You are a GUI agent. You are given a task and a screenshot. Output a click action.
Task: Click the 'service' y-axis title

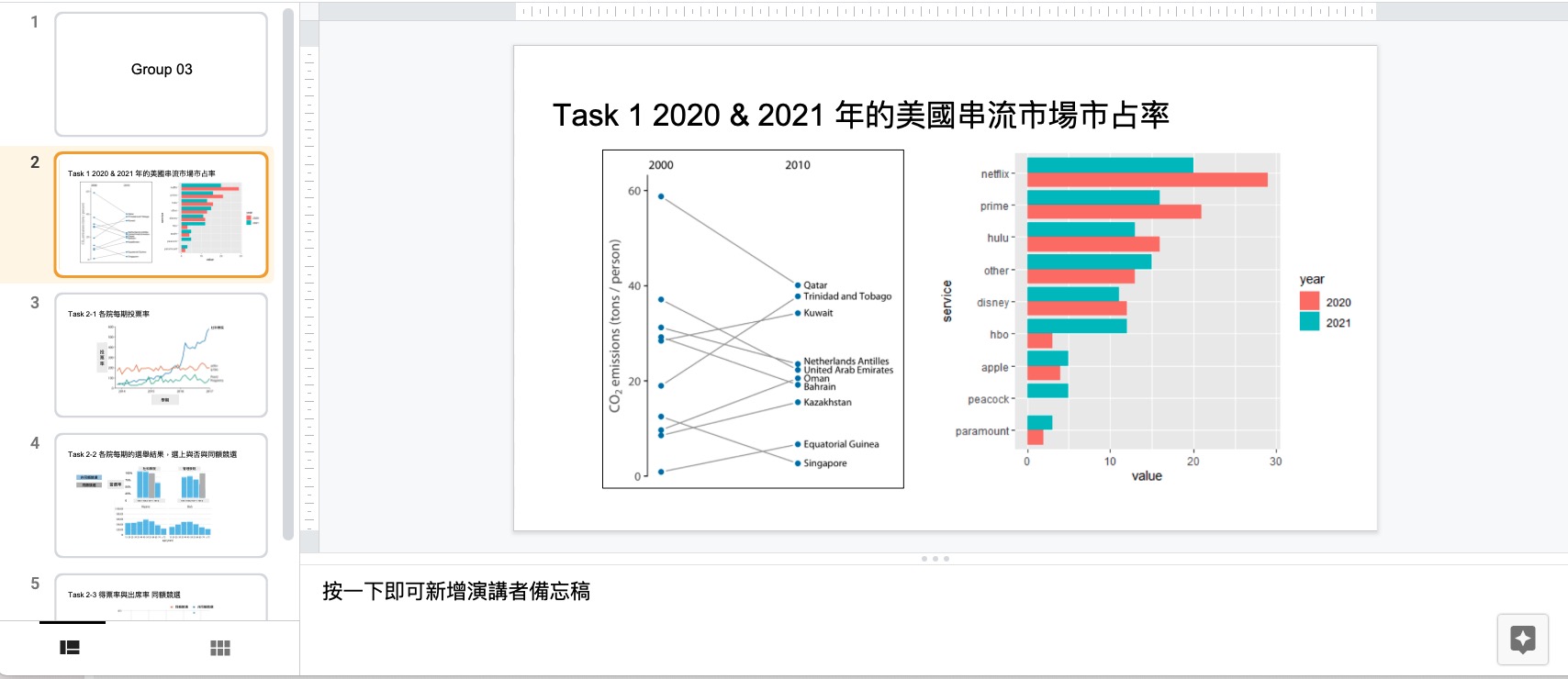tap(947, 301)
